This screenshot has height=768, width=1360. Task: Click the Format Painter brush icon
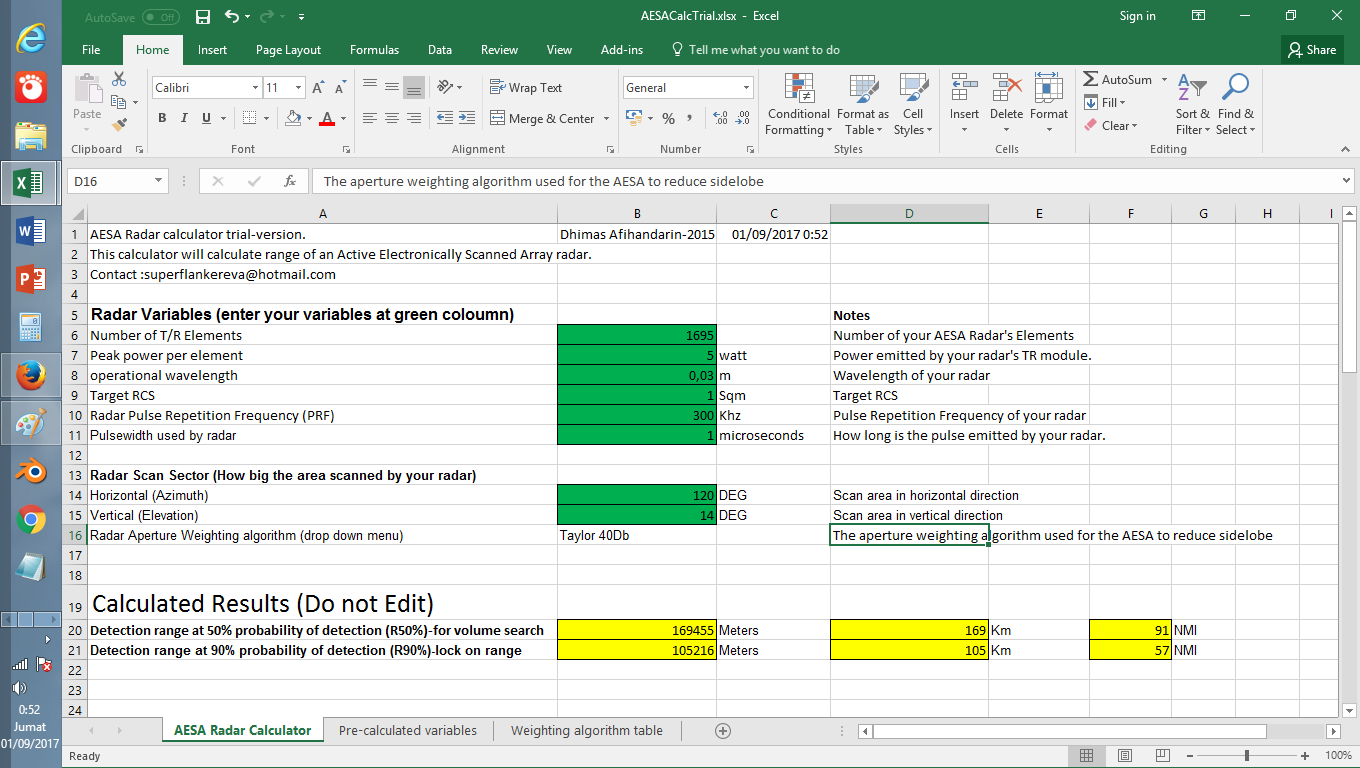click(x=119, y=125)
